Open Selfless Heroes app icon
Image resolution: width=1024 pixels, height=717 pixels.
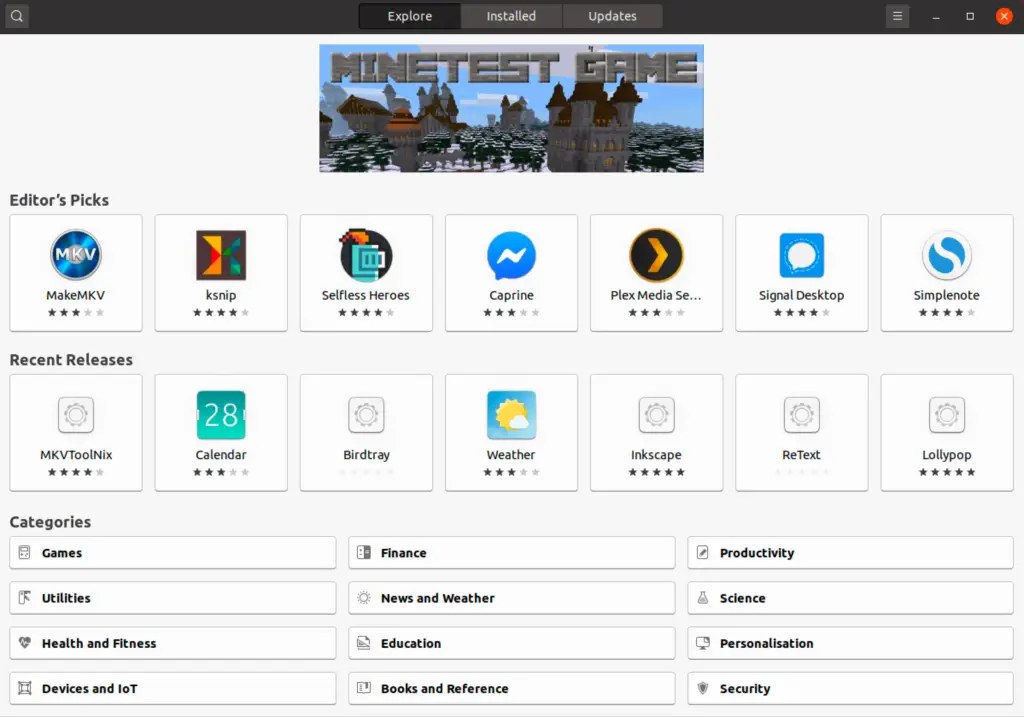(366, 255)
